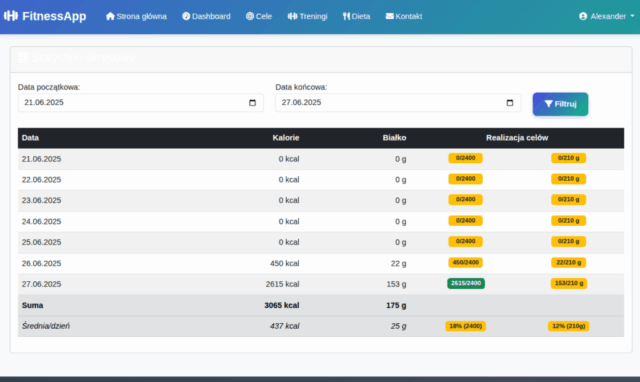Click the Data końcowa date field
Screen dimensions: 640x382
[x=398, y=103]
